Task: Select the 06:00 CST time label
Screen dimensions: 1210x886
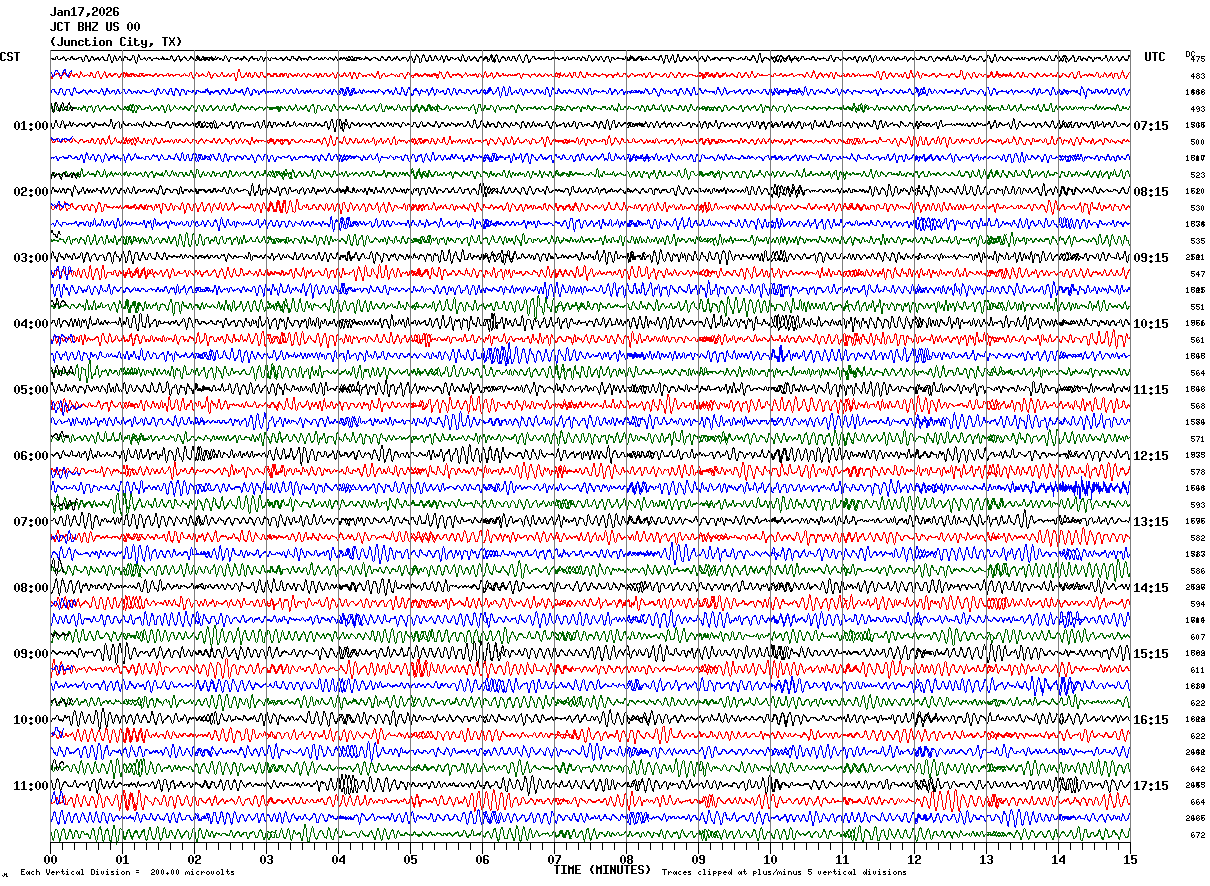Action: (x=30, y=456)
